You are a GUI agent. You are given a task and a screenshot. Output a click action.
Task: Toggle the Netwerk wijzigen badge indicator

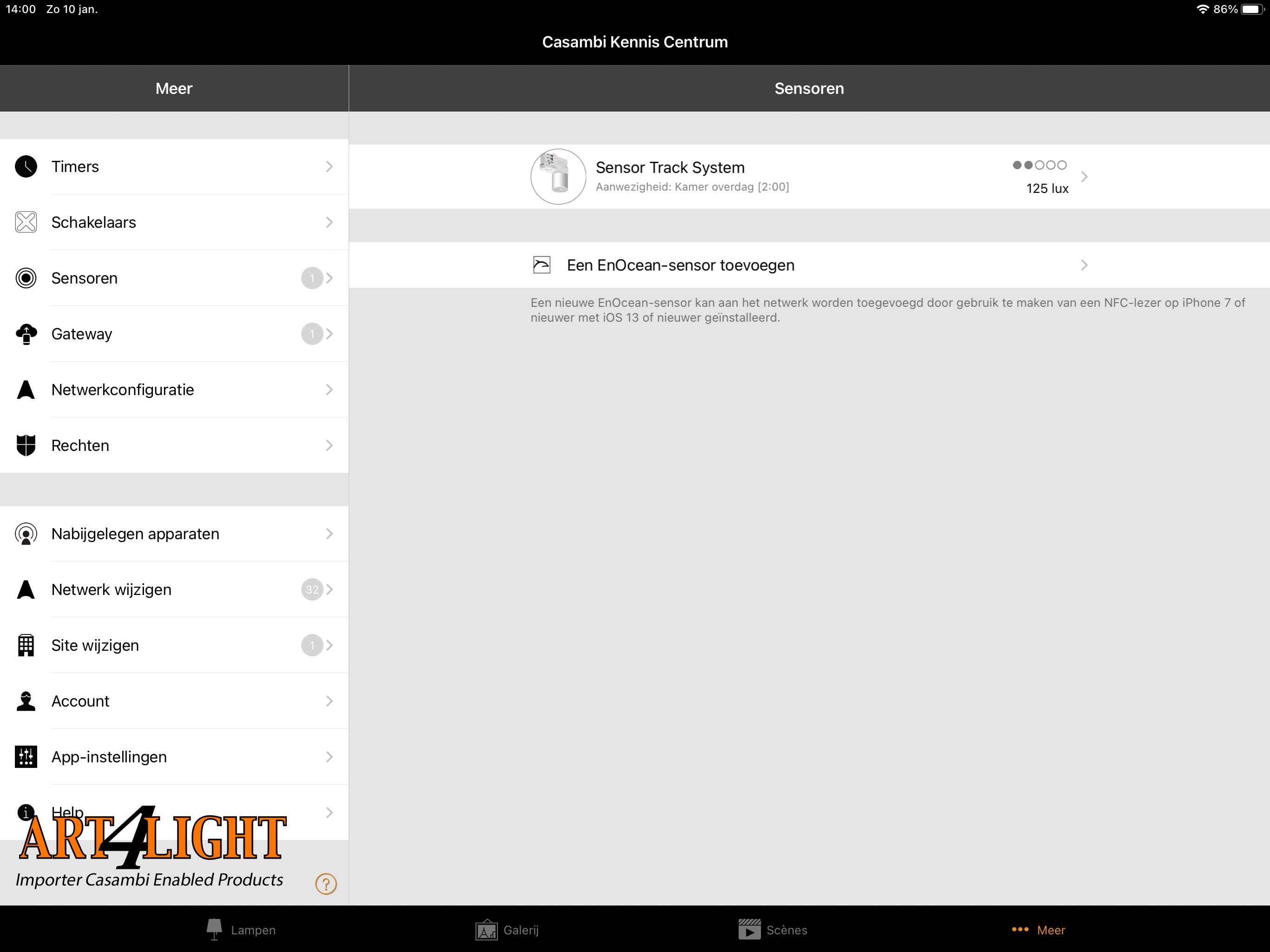[312, 589]
